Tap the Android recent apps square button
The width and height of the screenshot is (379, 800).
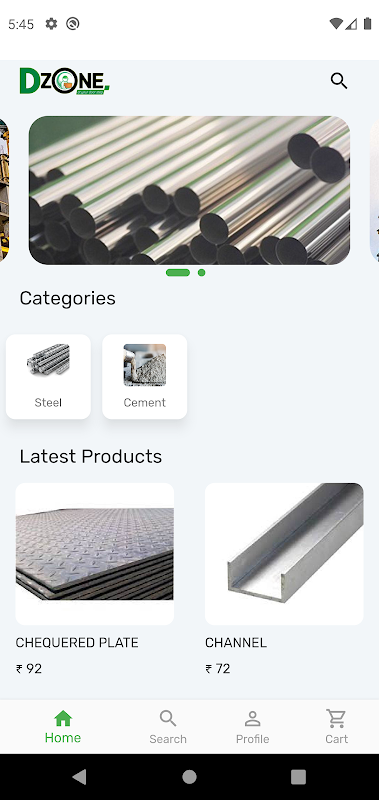click(298, 777)
